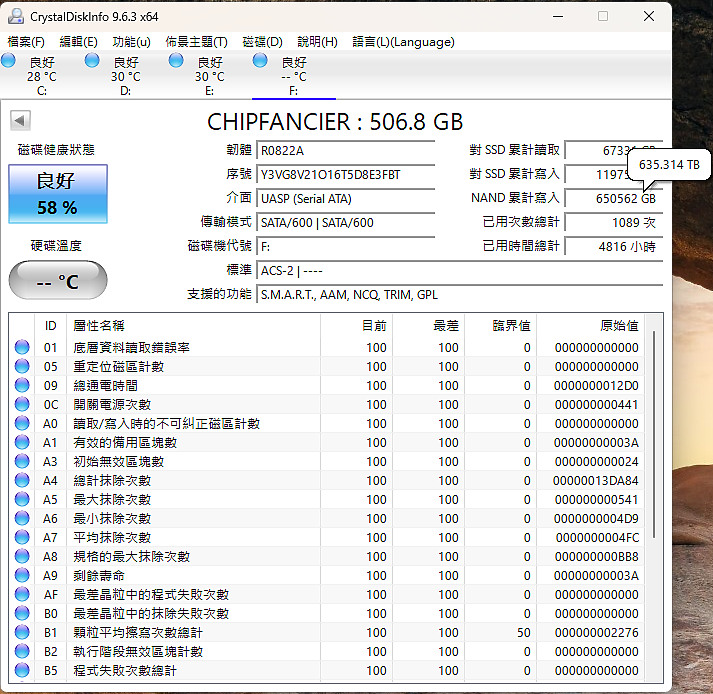Click power on count value 1089 次
Image resolution: width=713 pixels, height=694 pixels.
coord(613,222)
